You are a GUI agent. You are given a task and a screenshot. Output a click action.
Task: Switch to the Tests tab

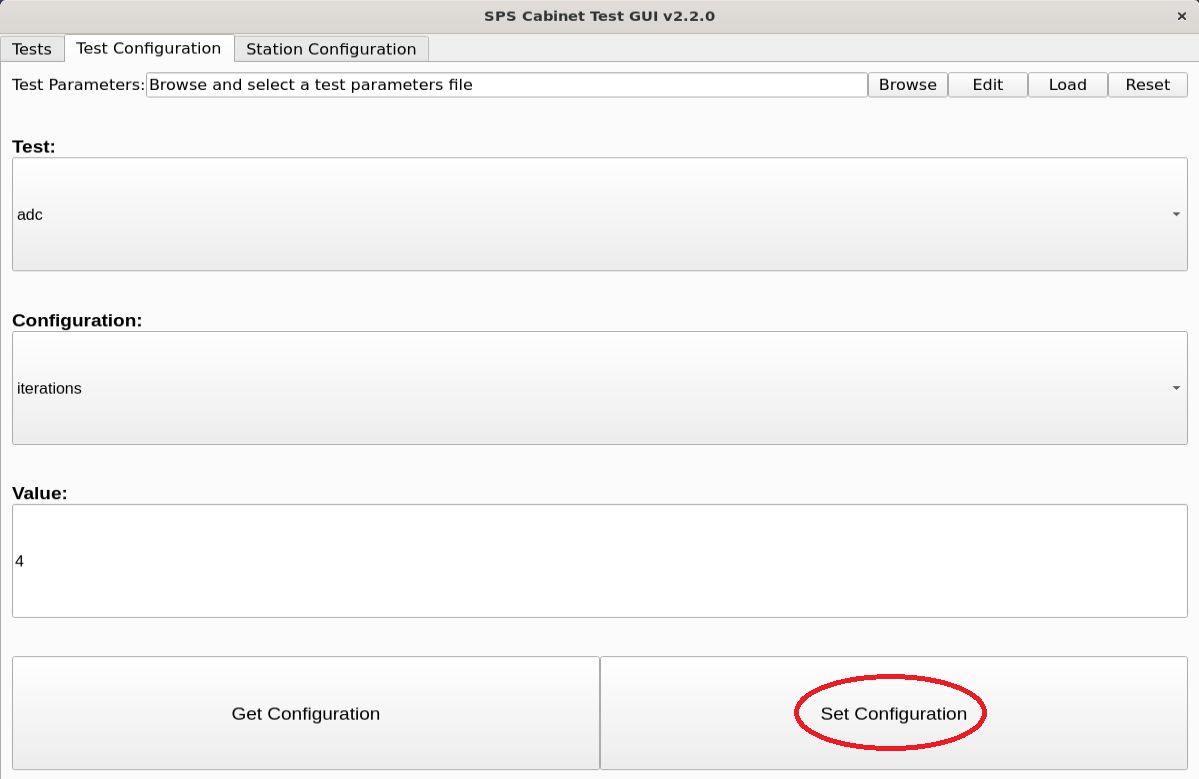tap(32, 49)
